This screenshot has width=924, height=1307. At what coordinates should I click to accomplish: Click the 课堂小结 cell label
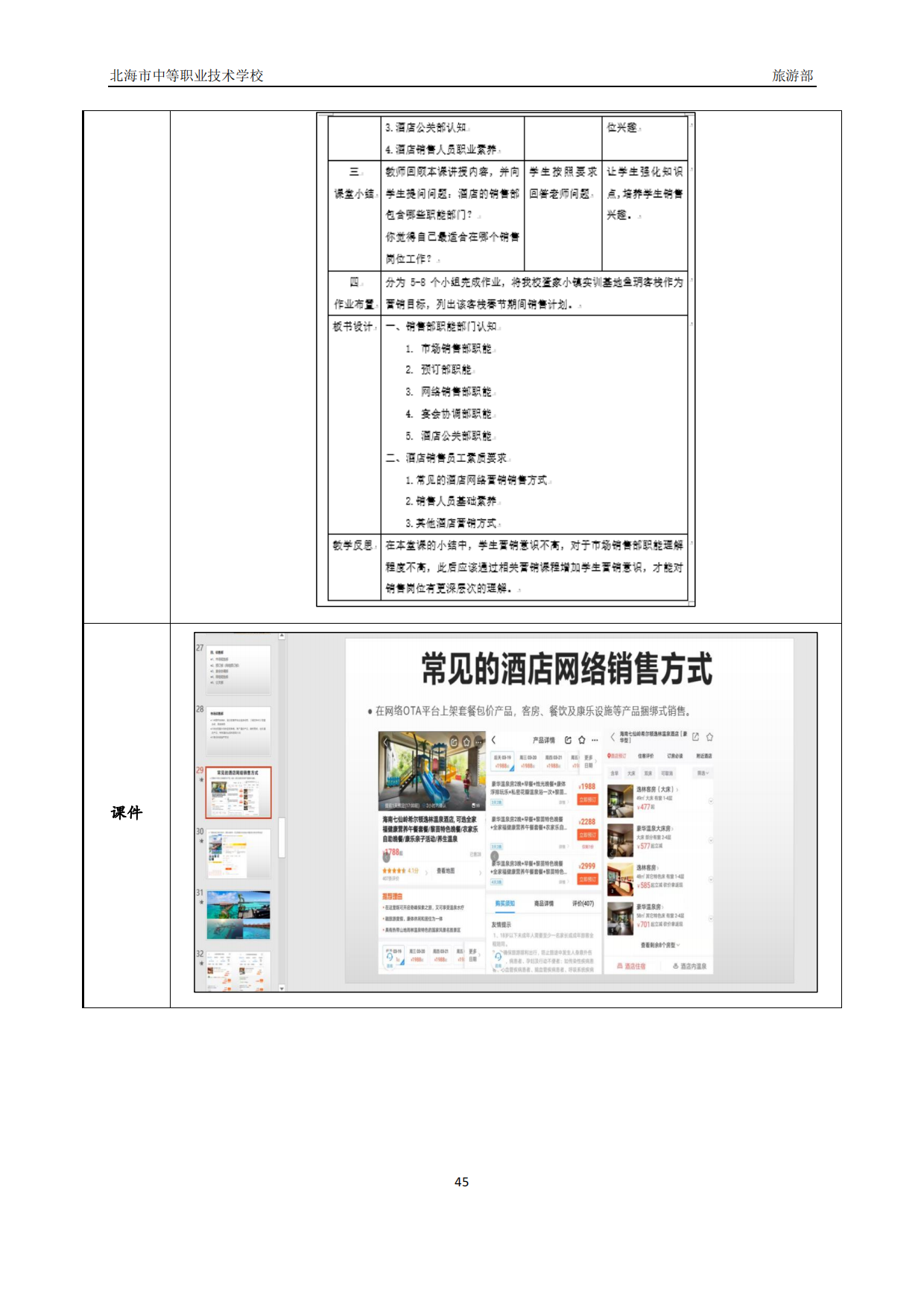point(354,194)
